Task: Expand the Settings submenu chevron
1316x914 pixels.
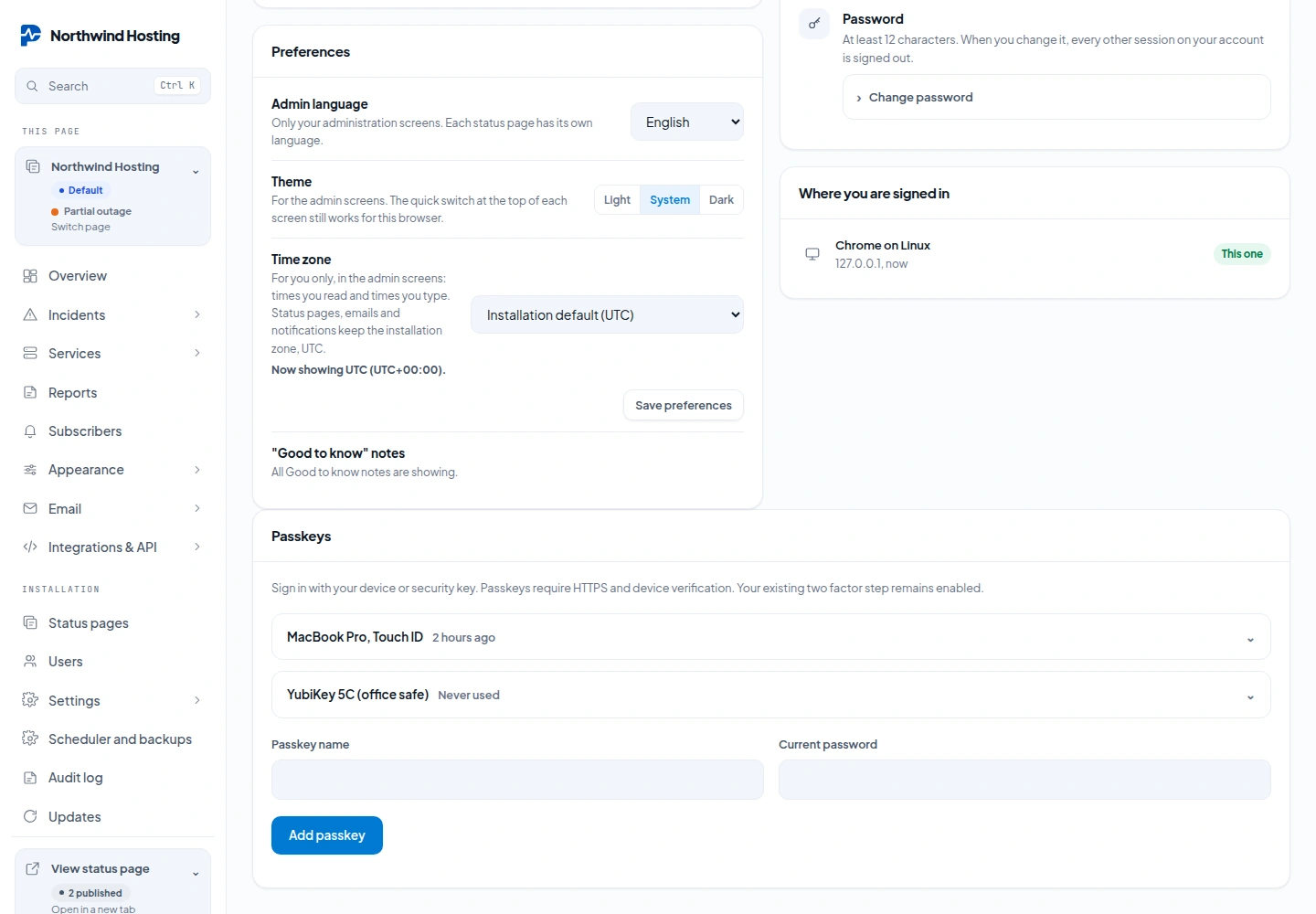Action: click(x=197, y=700)
